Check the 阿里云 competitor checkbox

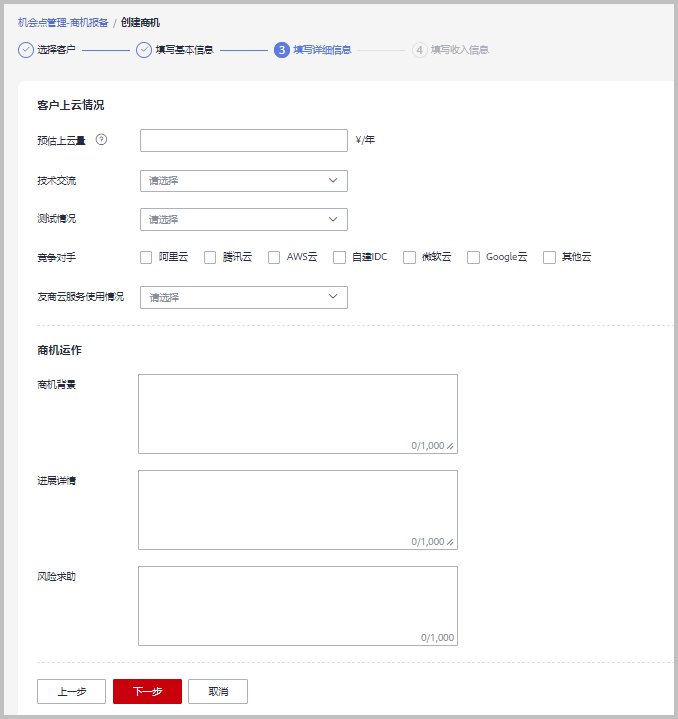tap(146, 257)
